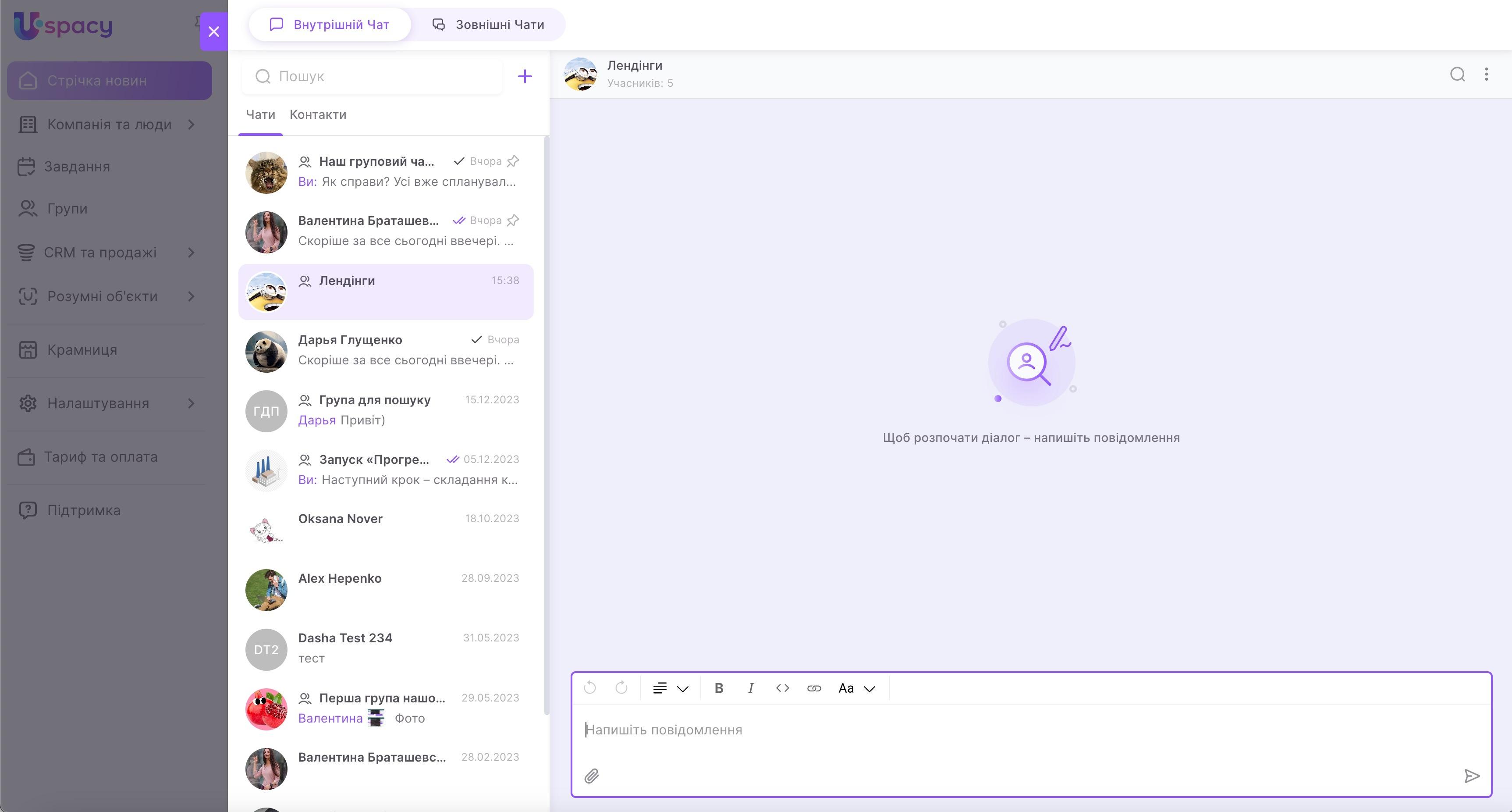Switch to the Зовнішні Чати tab
This screenshot has height=812, width=1512.
click(488, 25)
